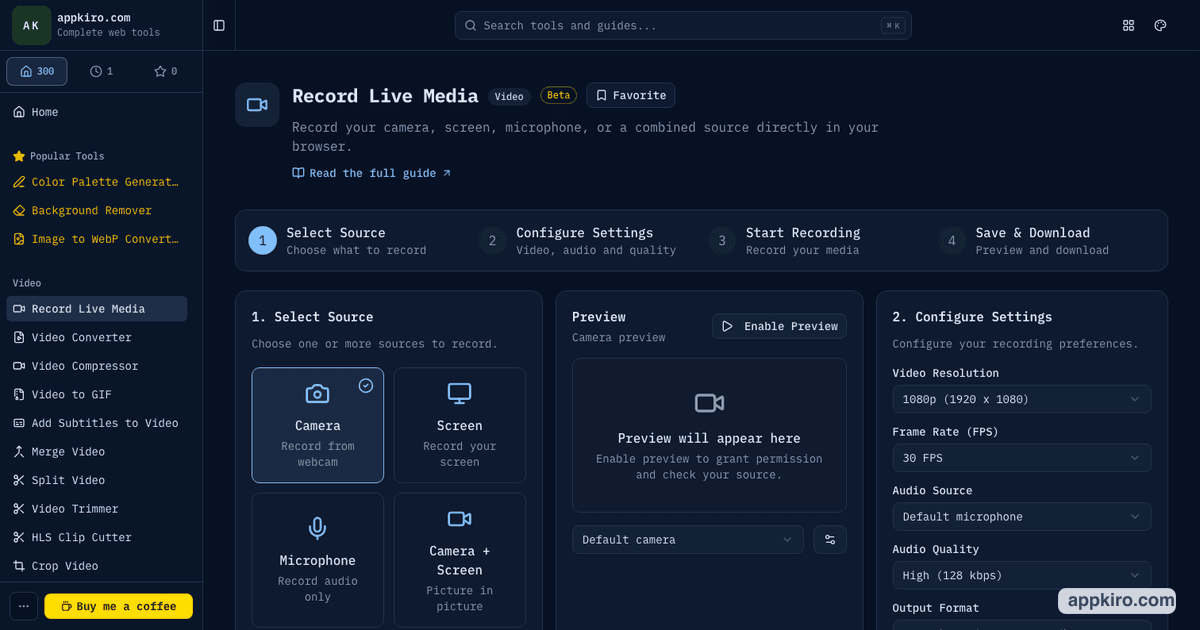Click the Enable Preview button
1200x630 pixels.
coord(779,326)
